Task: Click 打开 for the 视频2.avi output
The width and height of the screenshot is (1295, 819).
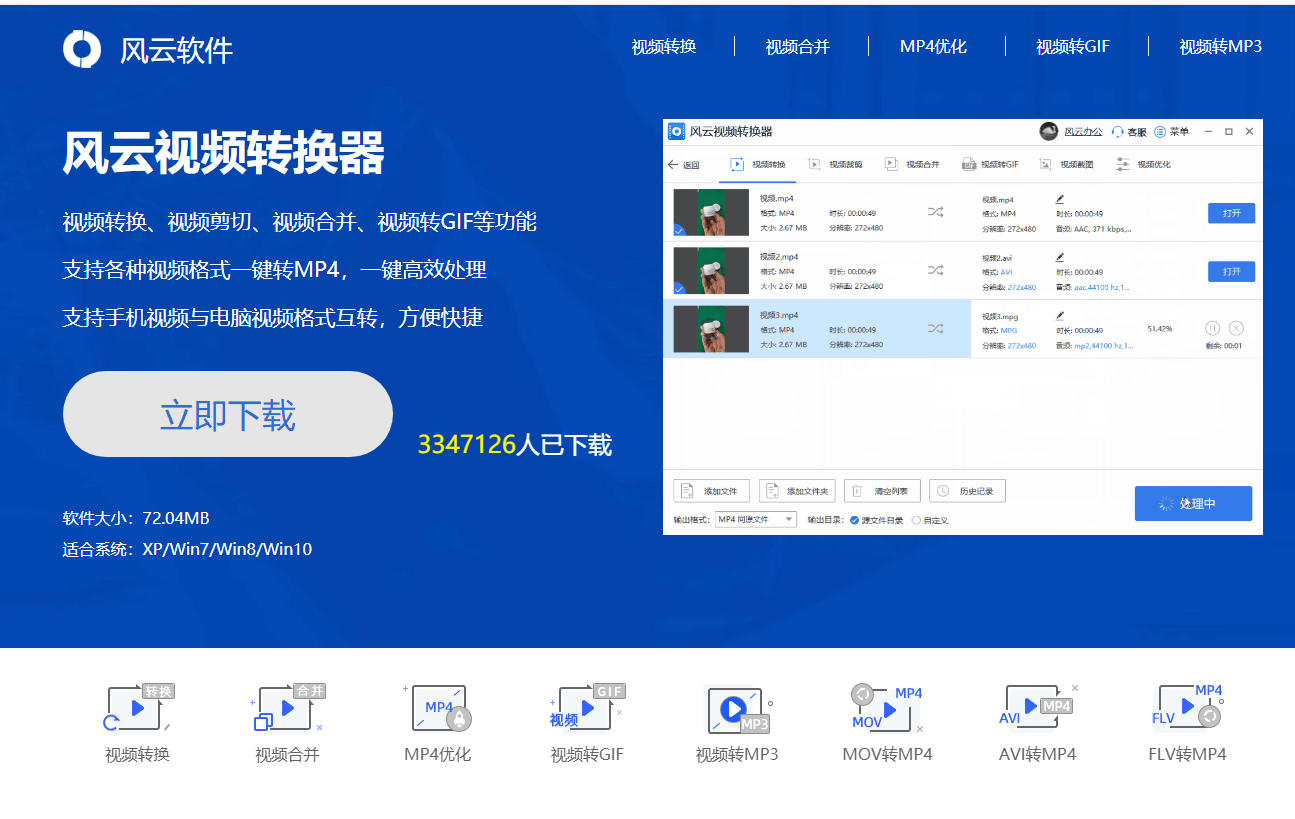Action: point(1231,271)
